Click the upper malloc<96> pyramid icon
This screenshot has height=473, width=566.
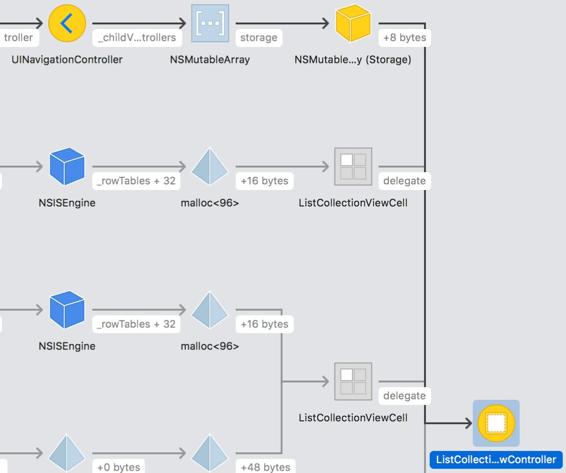click(210, 166)
